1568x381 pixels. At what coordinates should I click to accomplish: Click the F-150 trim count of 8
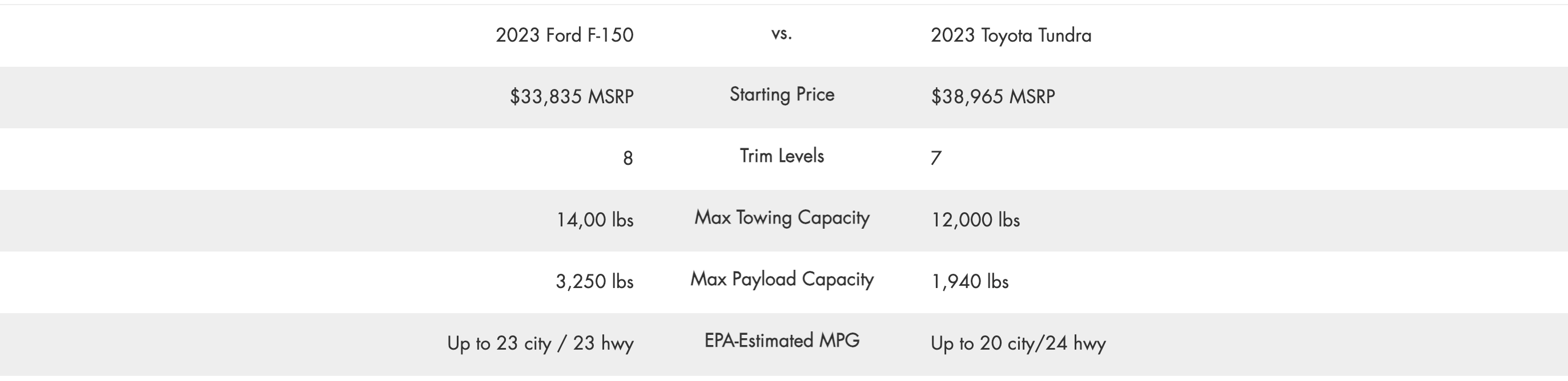pyautogui.click(x=628, y=159)
